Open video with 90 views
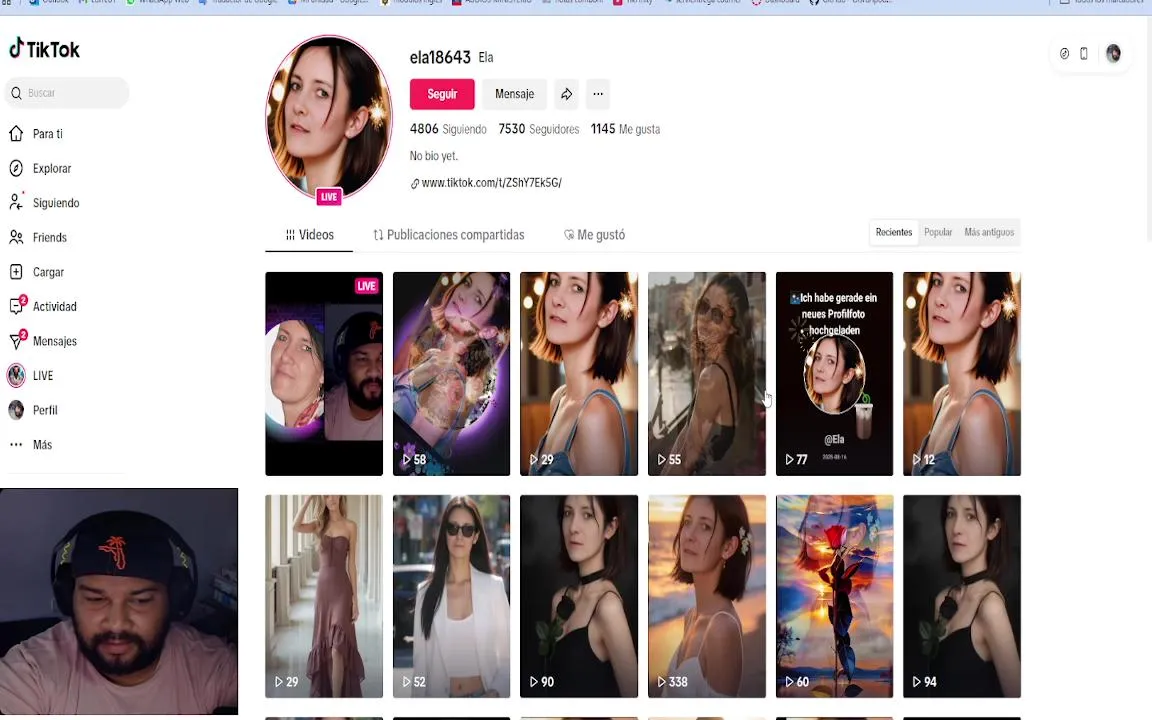This screenshot has height=720, width=1152. click(x=579, y=596)
